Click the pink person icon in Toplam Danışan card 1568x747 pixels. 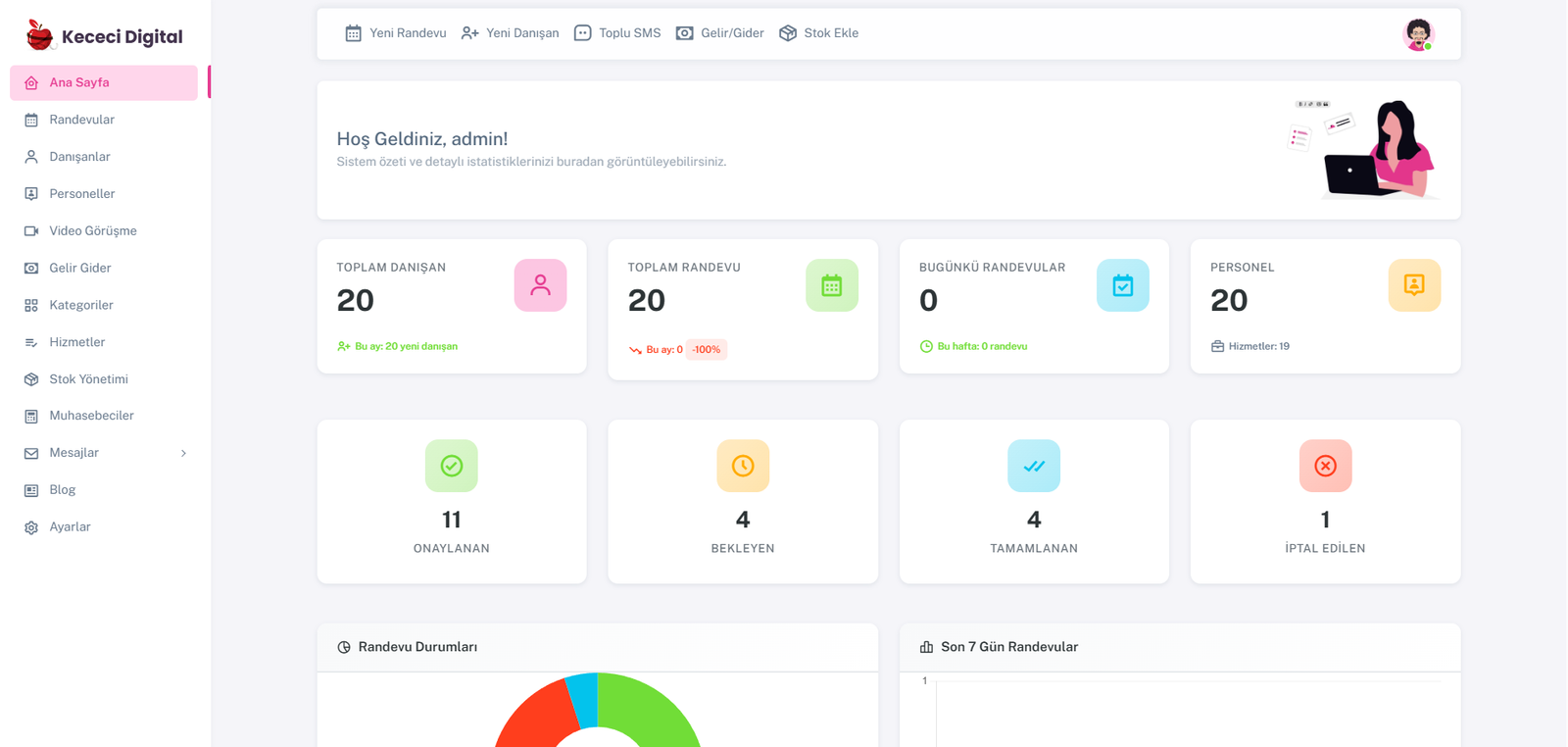coord(540,285)
